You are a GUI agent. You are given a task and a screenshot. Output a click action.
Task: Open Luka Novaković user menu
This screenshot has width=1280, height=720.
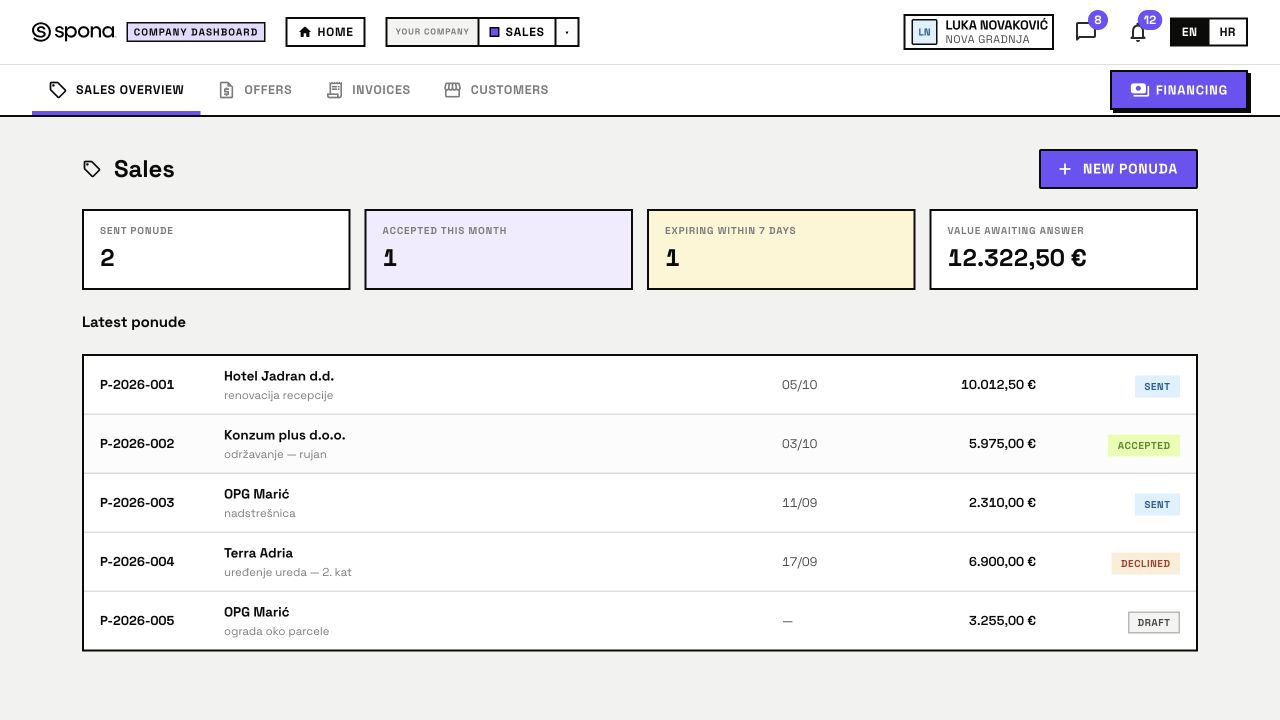[x=978, y=32]
